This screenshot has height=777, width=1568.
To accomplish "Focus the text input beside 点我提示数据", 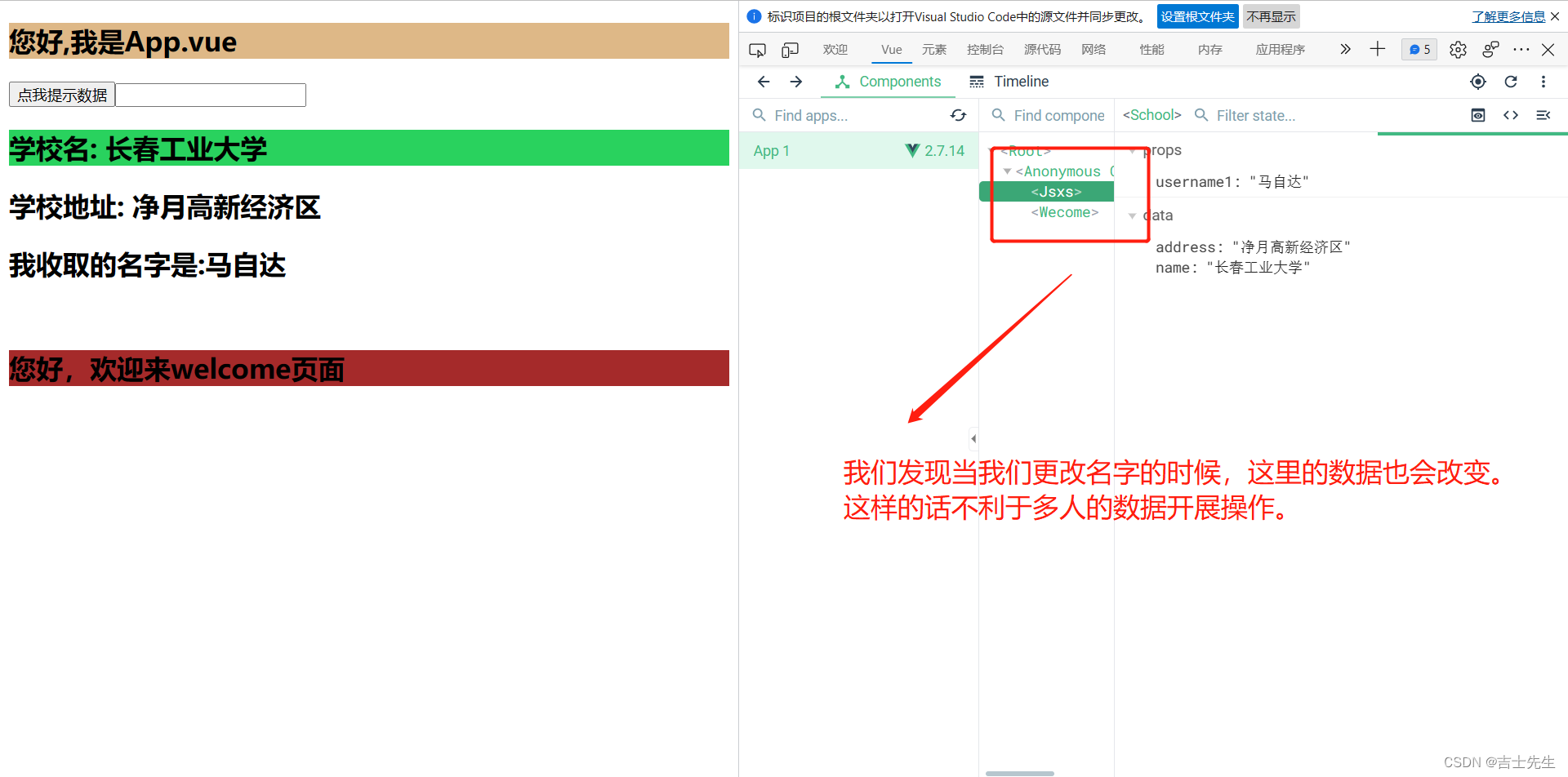I will [211, 95].
